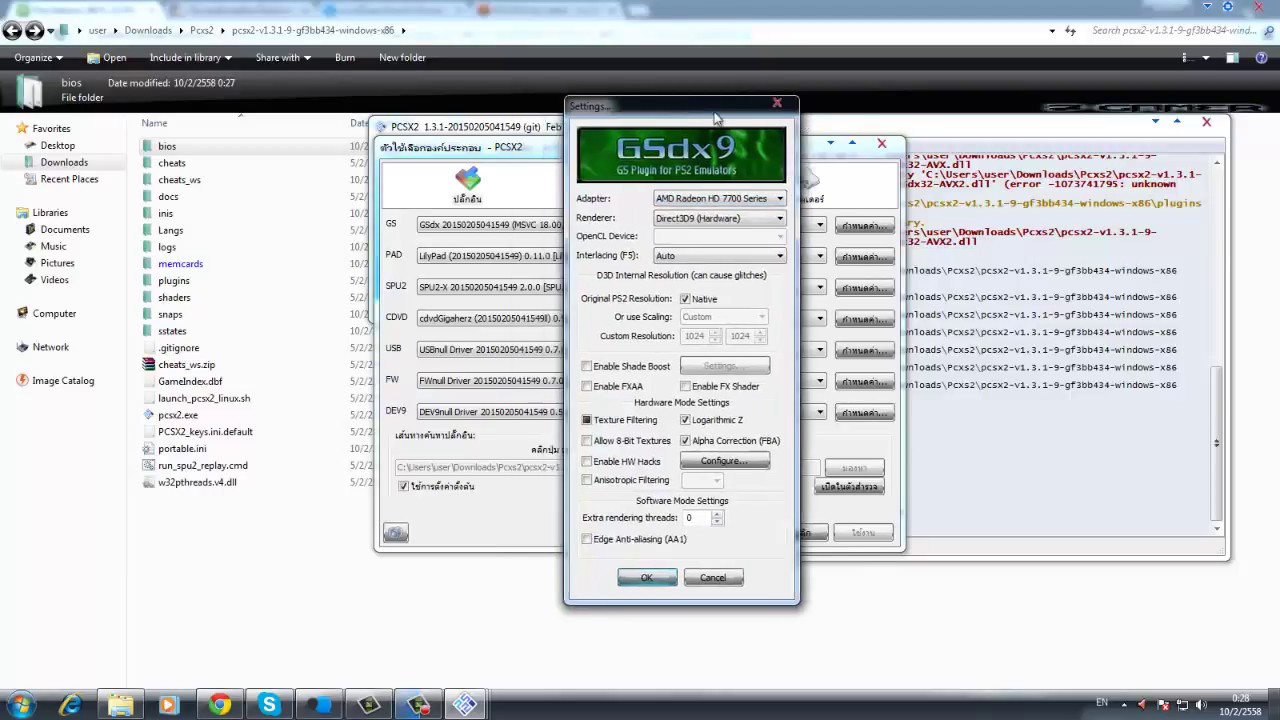This screenshot has width=1280, height=720.
Task: Enable FX Shader checkbox
Action: (685, 386)
